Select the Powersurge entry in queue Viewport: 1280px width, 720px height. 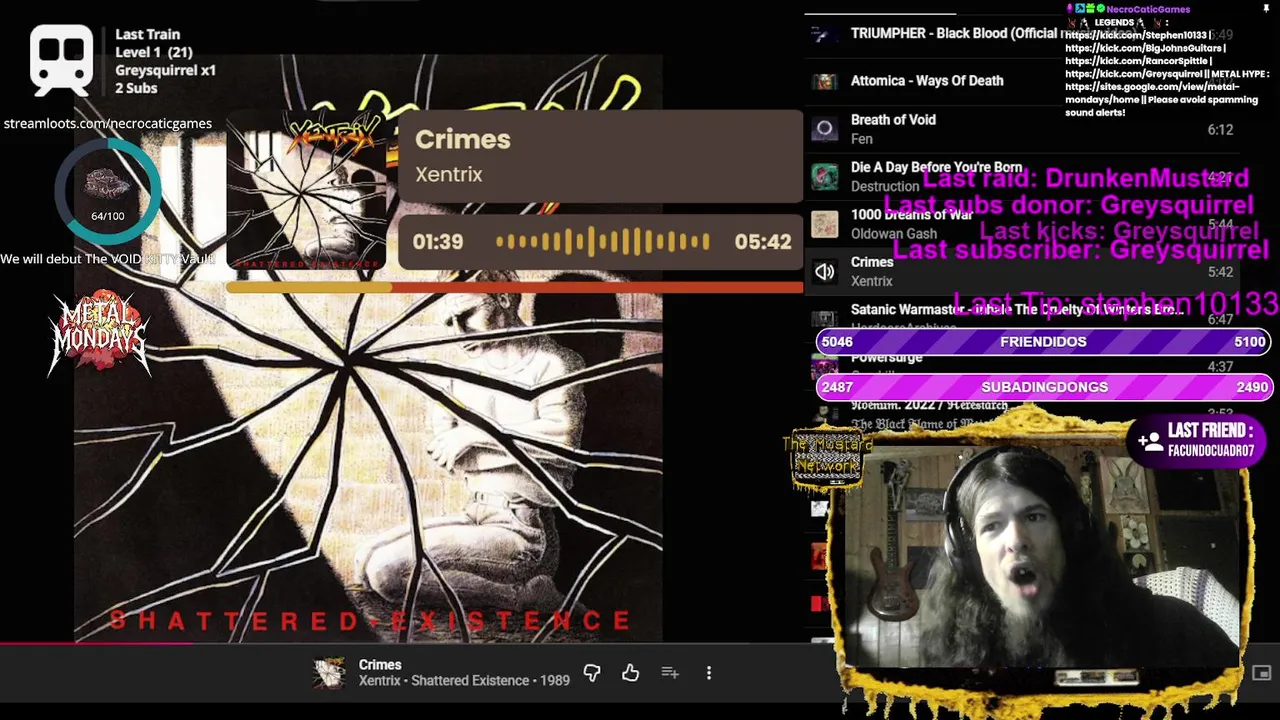(886, 357)
